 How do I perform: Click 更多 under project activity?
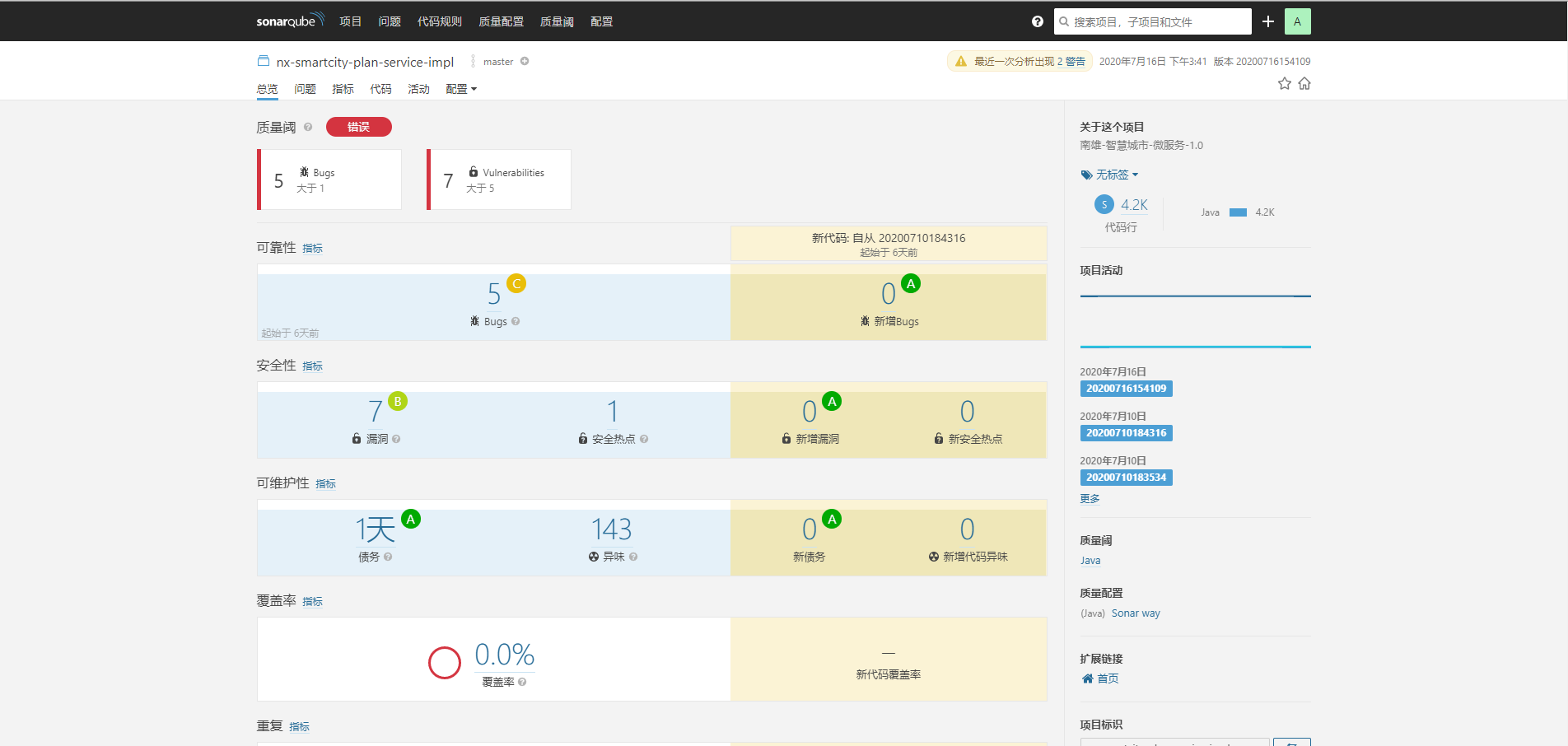coord(1090,498)
